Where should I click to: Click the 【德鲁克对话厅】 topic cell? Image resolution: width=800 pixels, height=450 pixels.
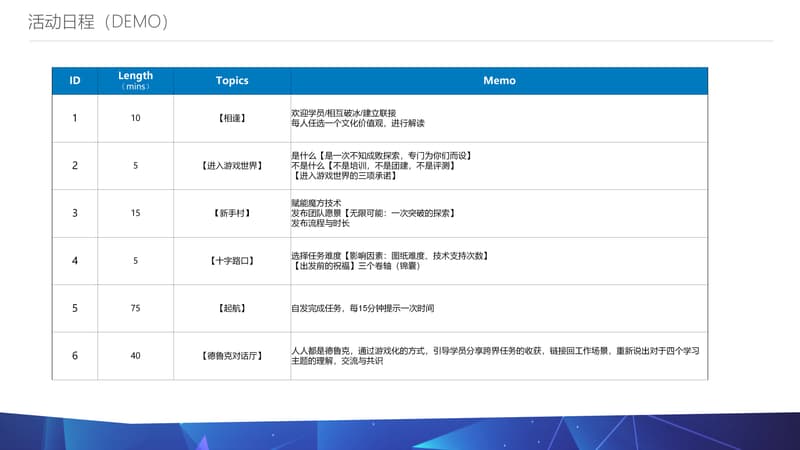(x=231, y=356)
